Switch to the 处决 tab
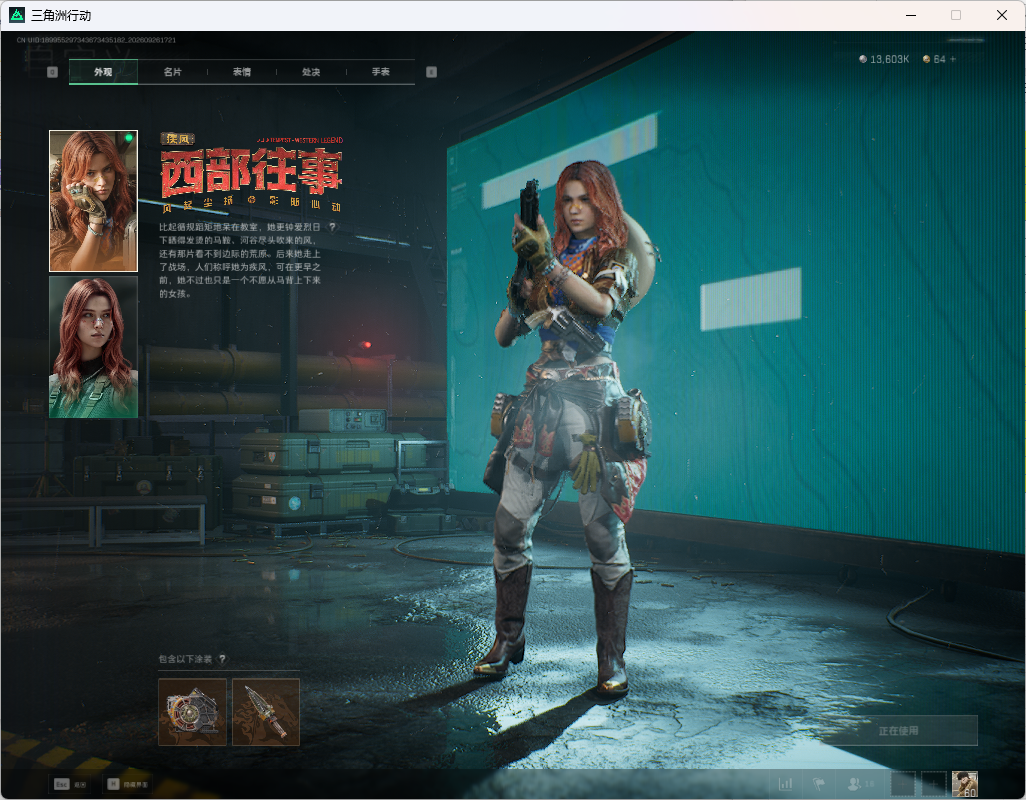 tap(311, 72)
